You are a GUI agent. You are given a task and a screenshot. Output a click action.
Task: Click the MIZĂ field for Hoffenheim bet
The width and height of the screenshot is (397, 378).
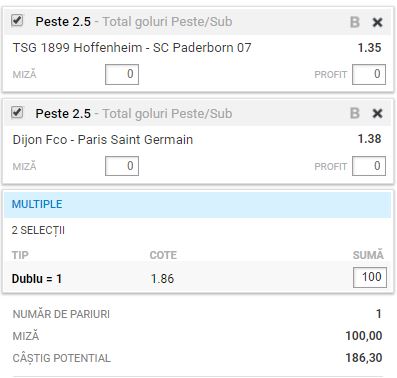(x=122, y=74)
